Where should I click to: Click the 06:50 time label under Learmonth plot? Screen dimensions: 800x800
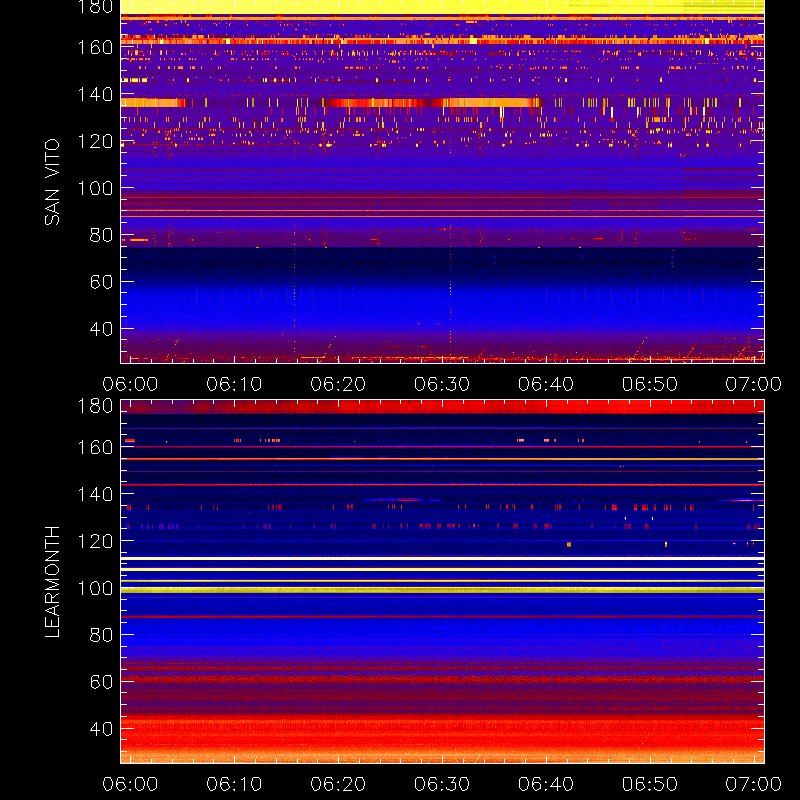(x=650, y=784)
